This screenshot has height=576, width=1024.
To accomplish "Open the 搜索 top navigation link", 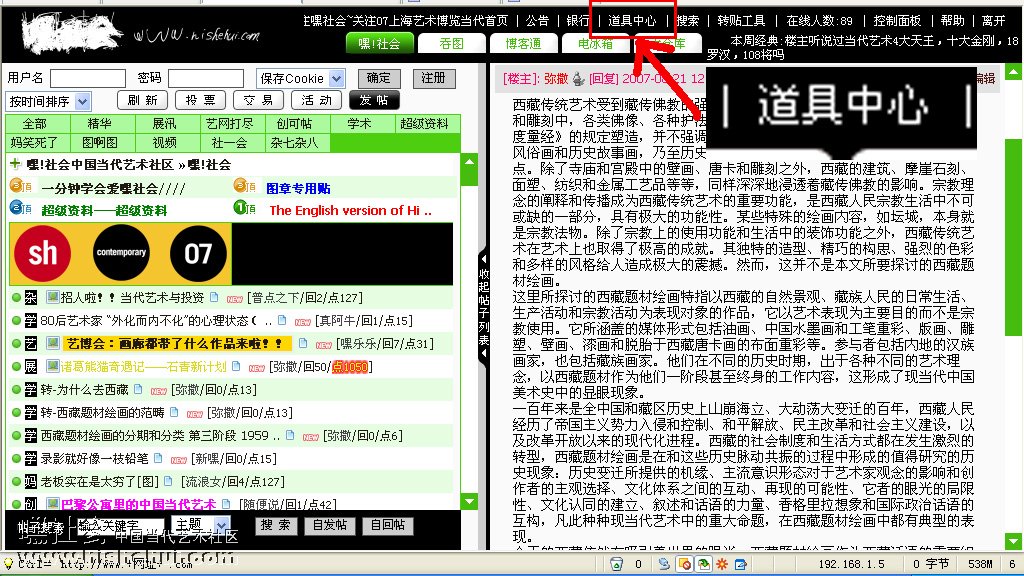I will (688, 21).
